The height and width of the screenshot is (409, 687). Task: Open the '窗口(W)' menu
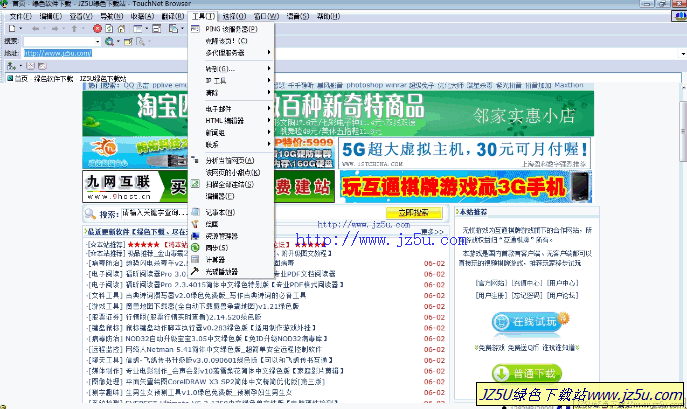(x=266, y=16)
